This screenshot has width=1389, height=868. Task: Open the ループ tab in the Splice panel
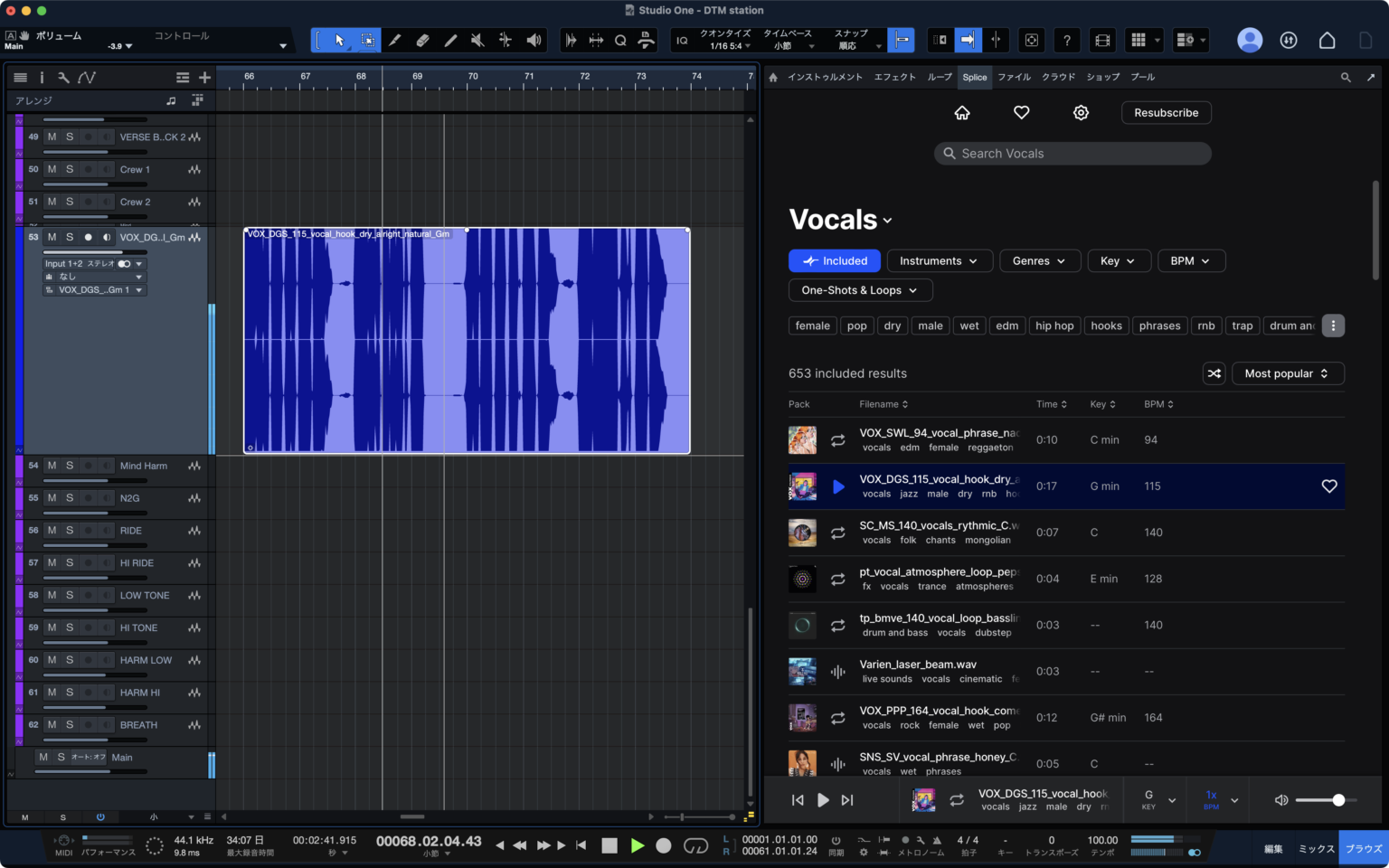(940, 77)
